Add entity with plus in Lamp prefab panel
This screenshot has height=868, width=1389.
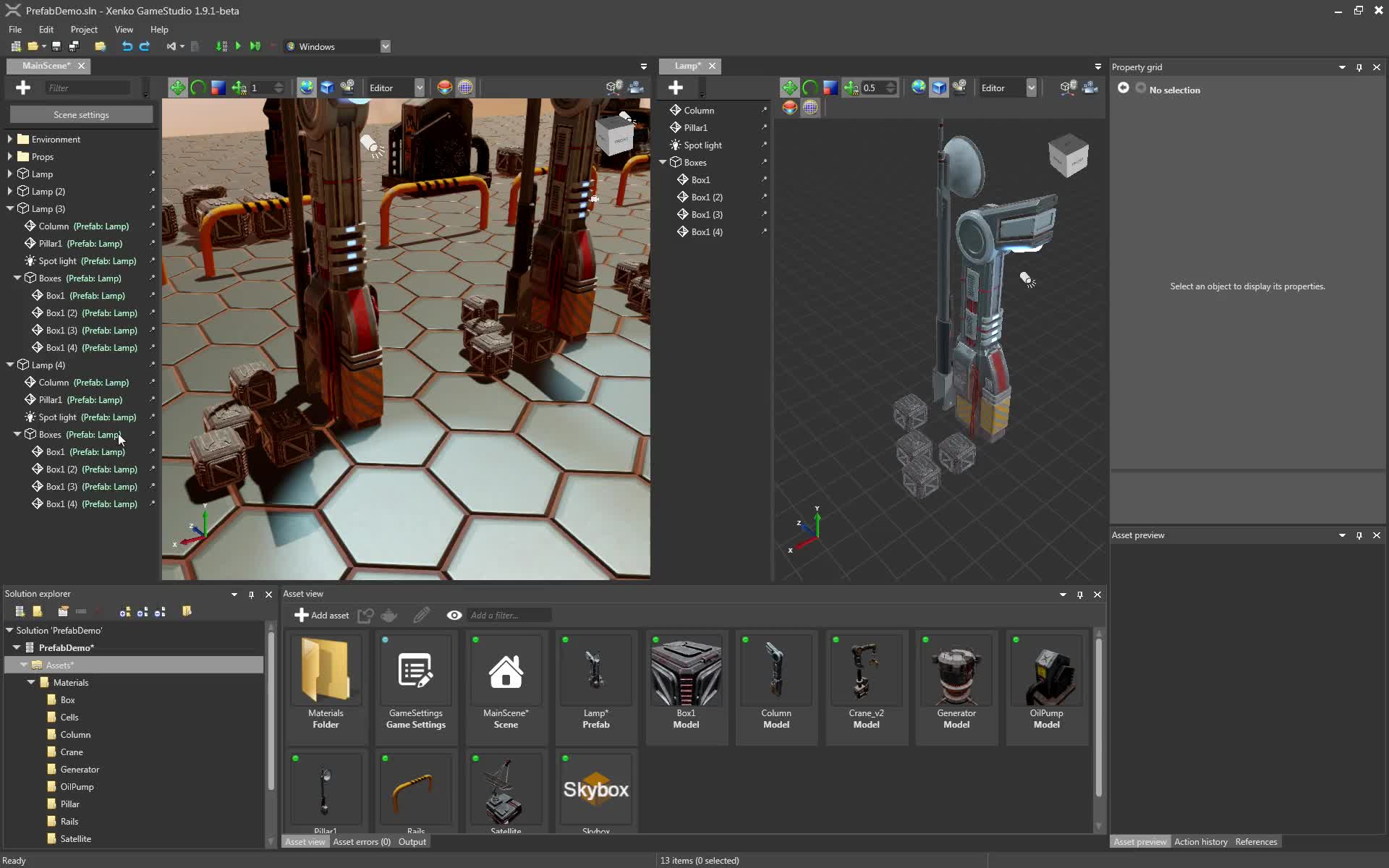(x=676, y=88)
